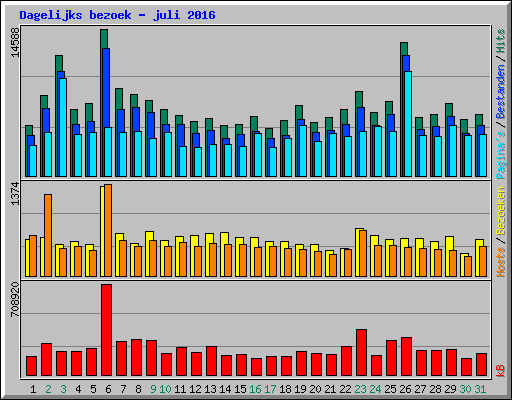Click day label 15 on the x-axis
The height and width of the screenshot is (400, 512).
point(240,389)
